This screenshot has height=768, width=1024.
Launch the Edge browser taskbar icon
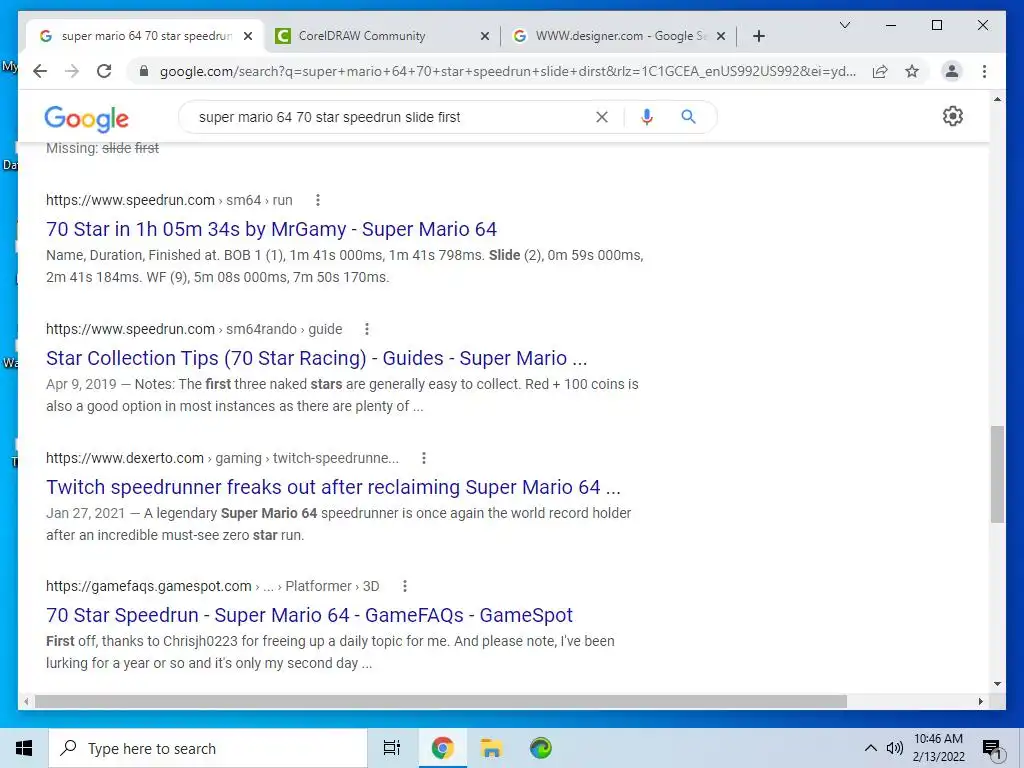click(x=541, y=748)
